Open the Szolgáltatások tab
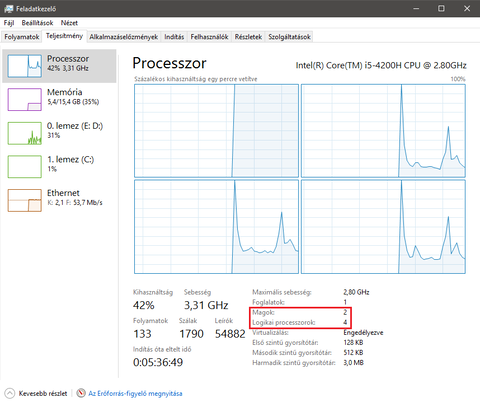 290,37
